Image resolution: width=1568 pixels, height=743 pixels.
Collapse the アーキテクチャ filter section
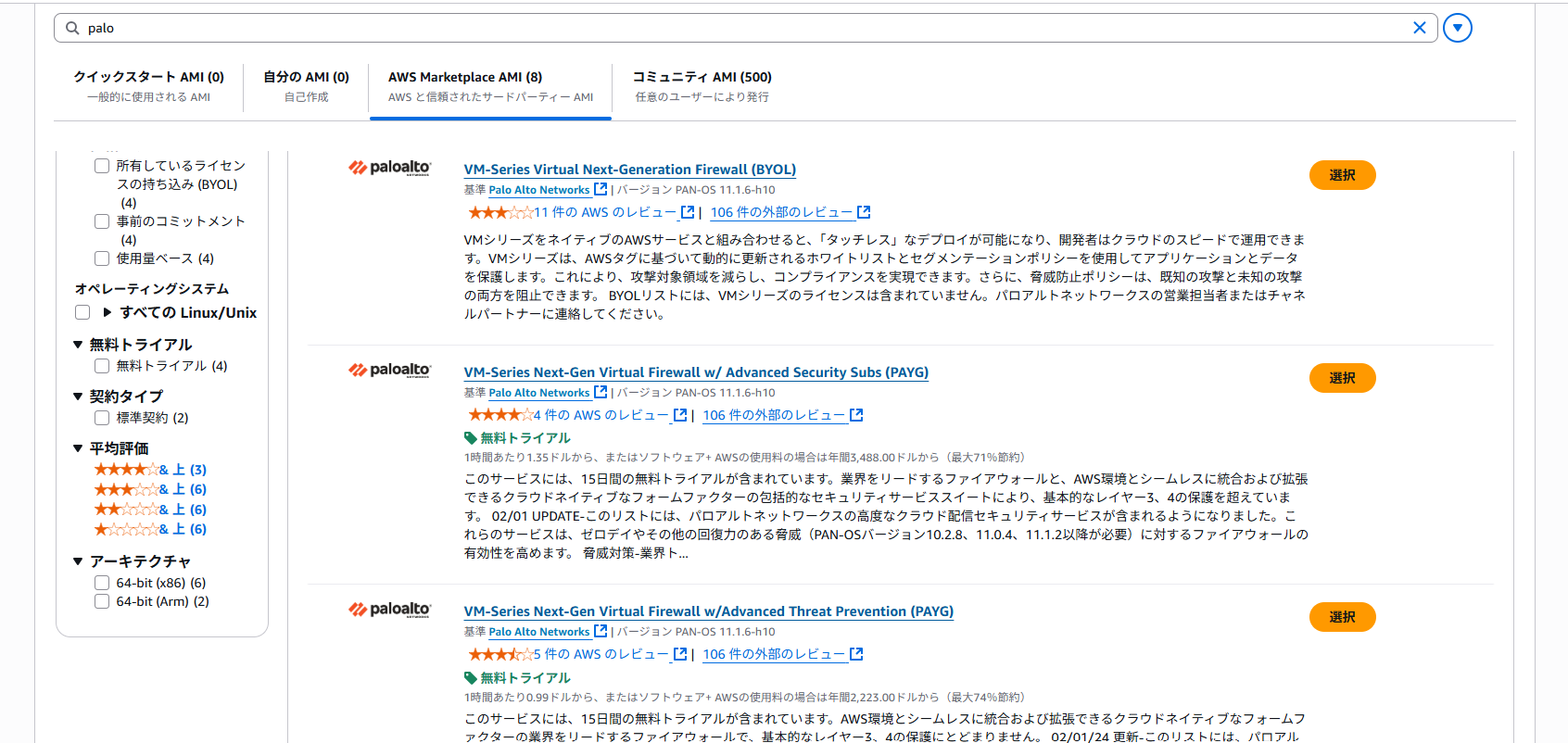click(x=78, y=561)
